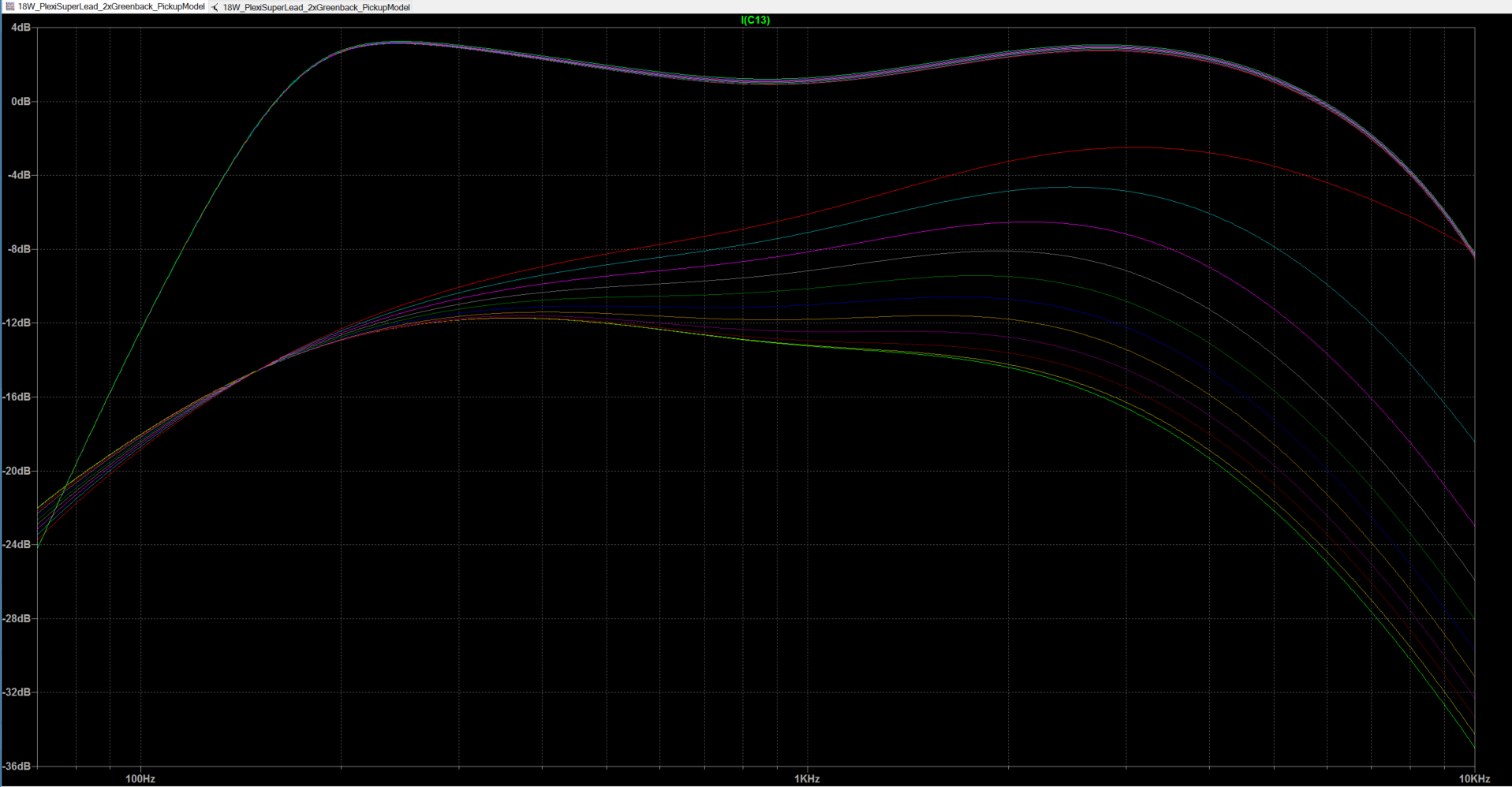Image resolution: width=1512 pixels, height=787 pixels.
Task: Select the -4dB axis tick label
Action: (x=20, y=175)
